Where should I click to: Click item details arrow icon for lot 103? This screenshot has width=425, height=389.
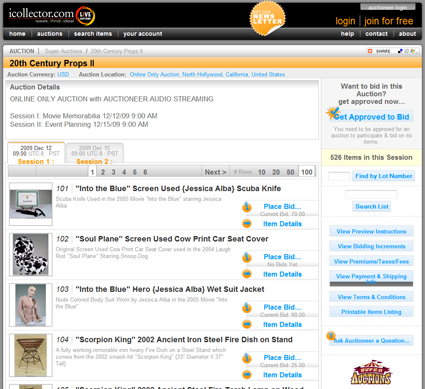coord(247,324)
